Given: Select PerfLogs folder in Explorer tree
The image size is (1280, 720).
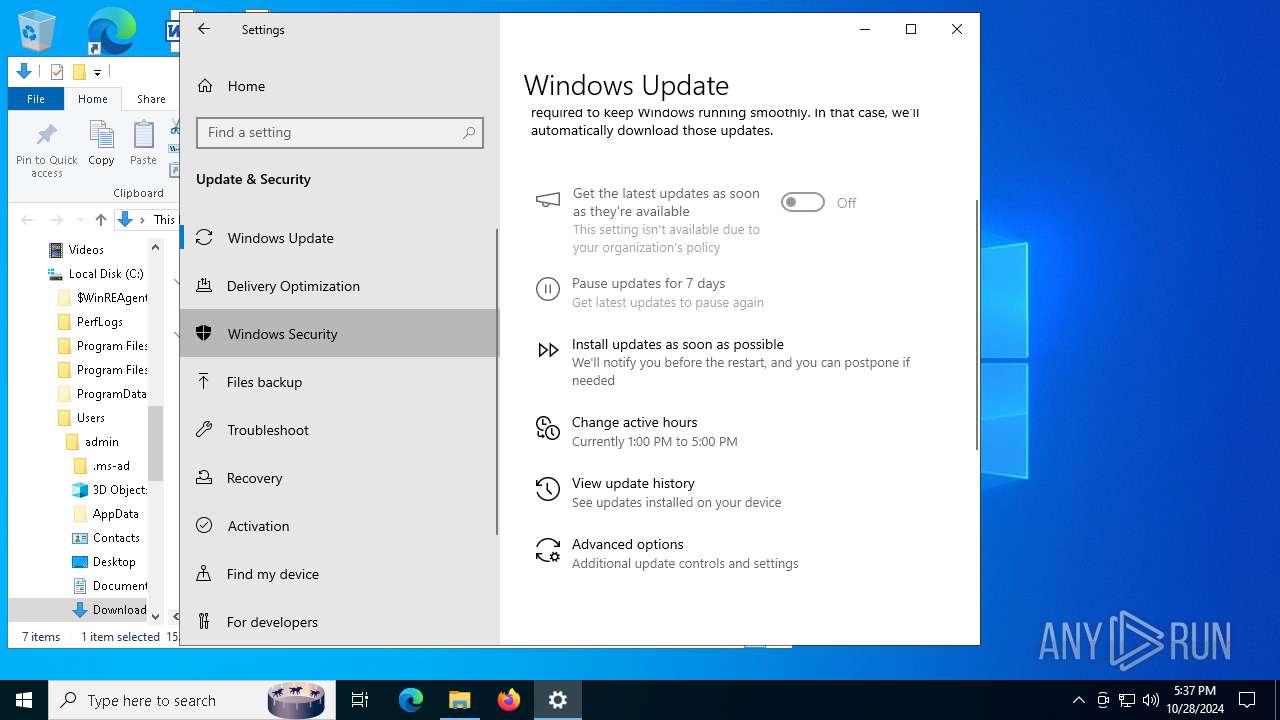Looking at the screenshot, I should tap(100, 322).
